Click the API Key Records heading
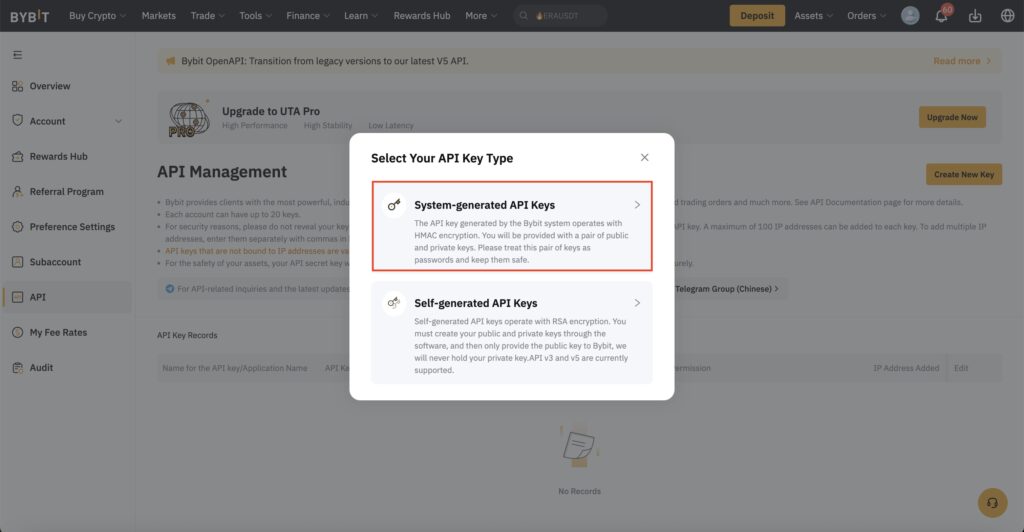This screenshot has height=532, width=1024. point(187,336)
